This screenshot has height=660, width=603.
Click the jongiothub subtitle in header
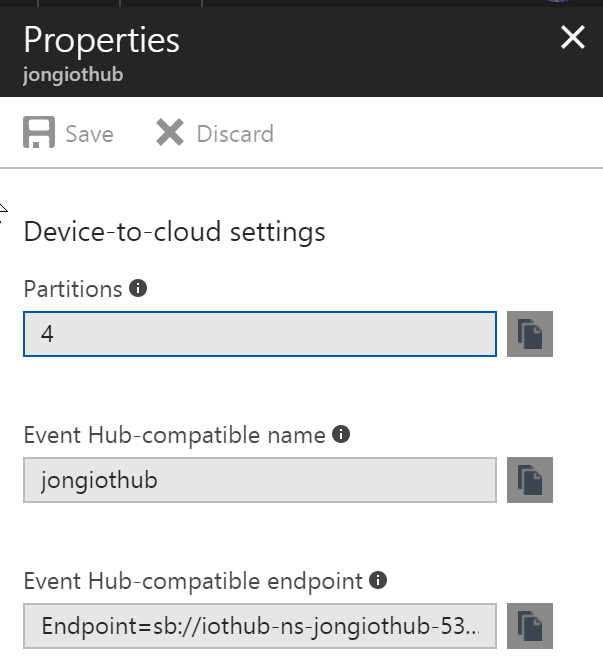pos(73,75)
